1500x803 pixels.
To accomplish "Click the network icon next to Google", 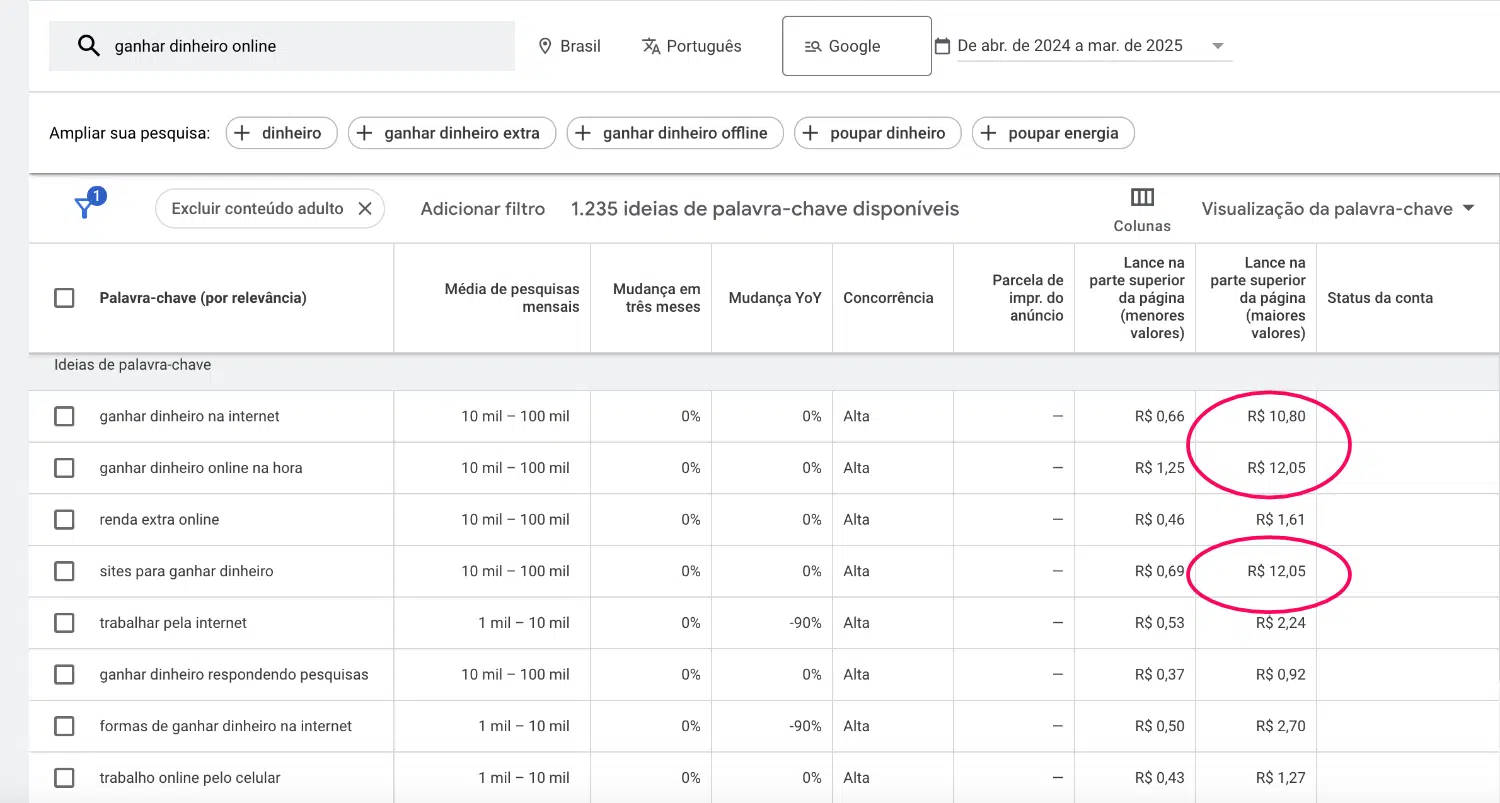I will (x=814, y=45).
